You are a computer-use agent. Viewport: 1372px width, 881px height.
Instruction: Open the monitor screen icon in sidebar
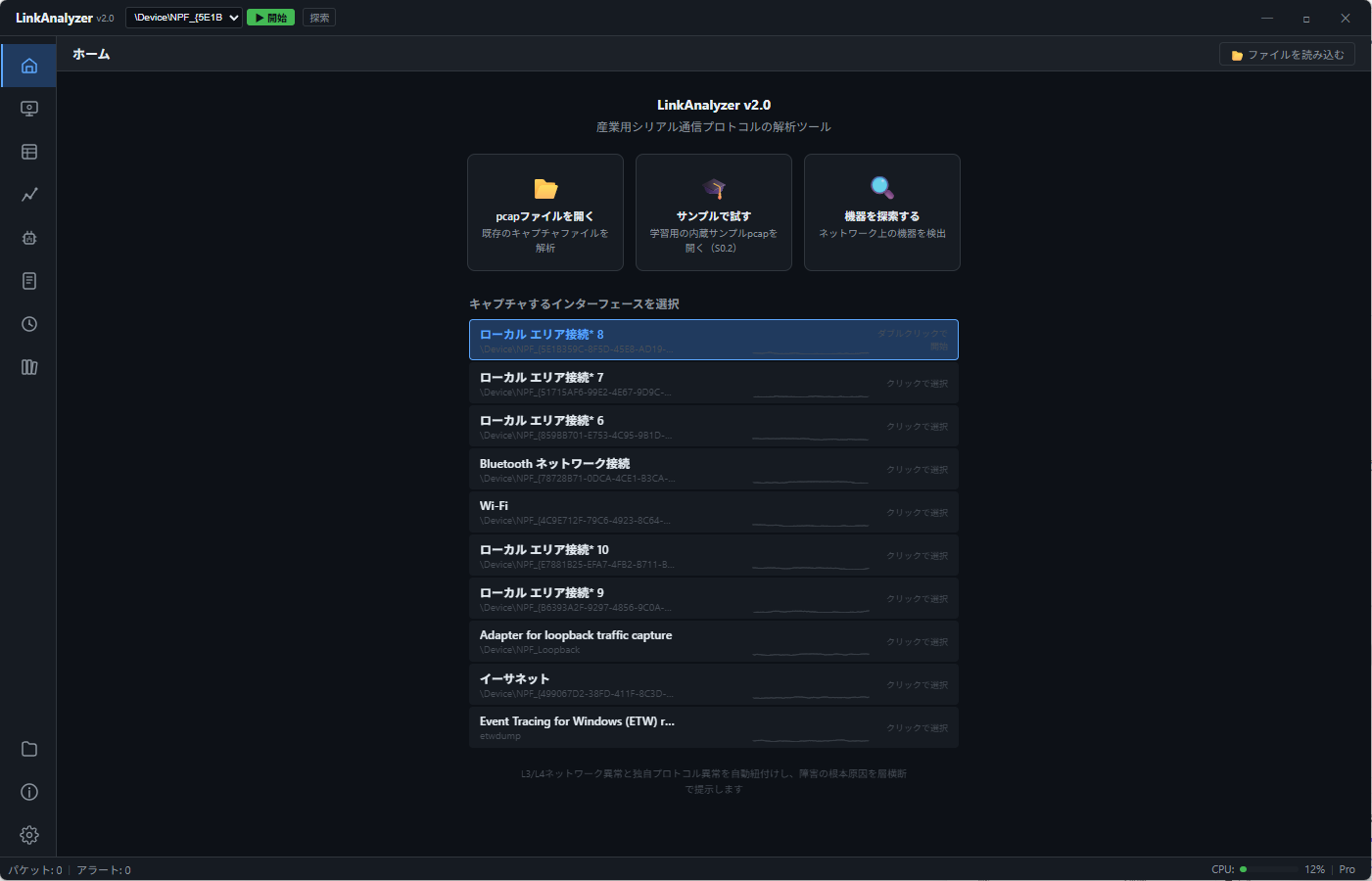click(29, 109)
